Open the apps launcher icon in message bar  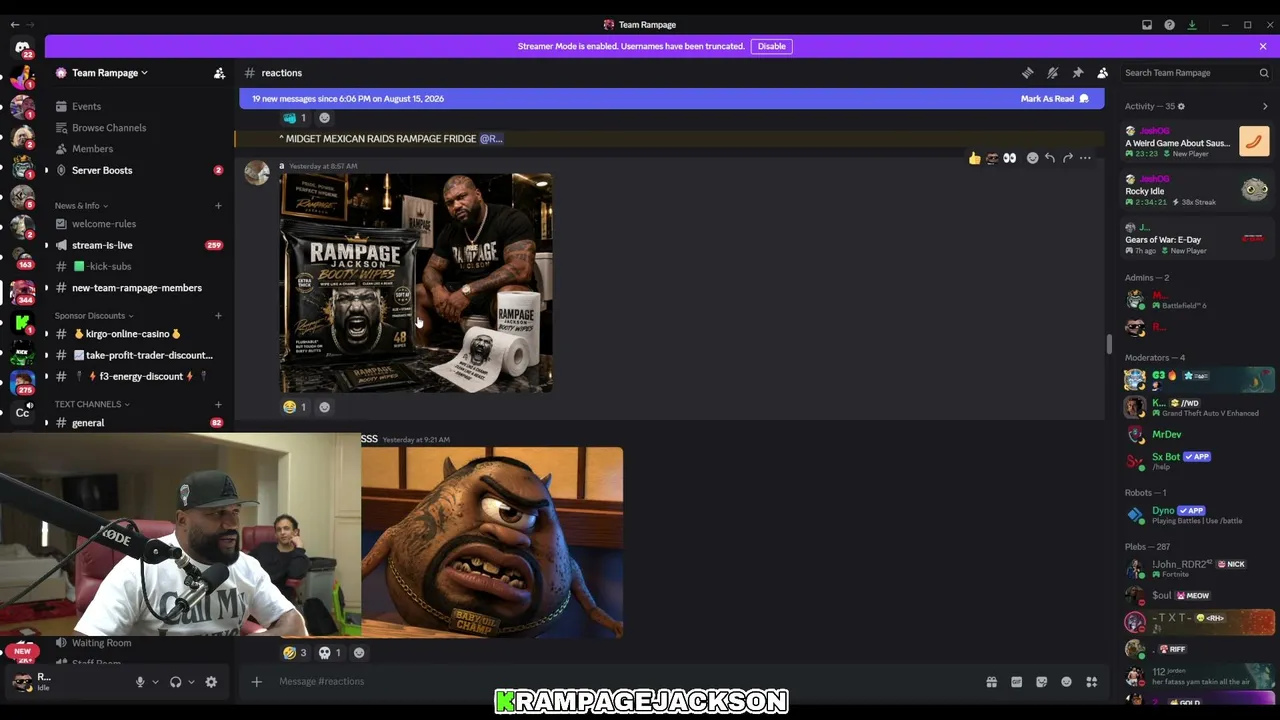[1091, 682]
